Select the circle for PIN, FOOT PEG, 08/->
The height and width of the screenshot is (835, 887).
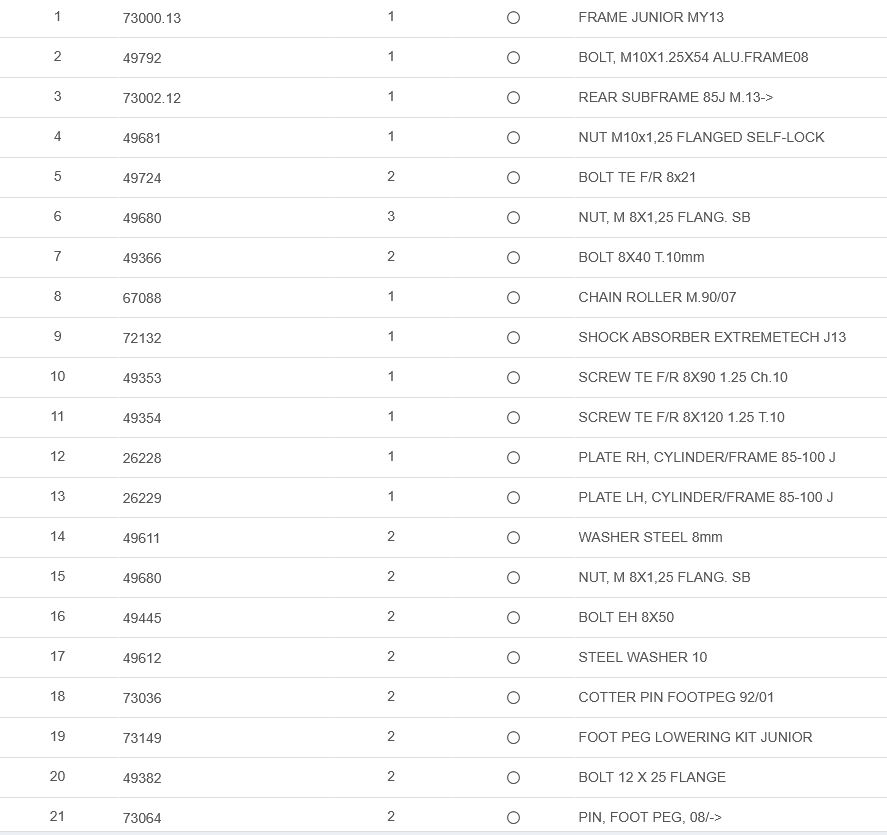[513, 818]
